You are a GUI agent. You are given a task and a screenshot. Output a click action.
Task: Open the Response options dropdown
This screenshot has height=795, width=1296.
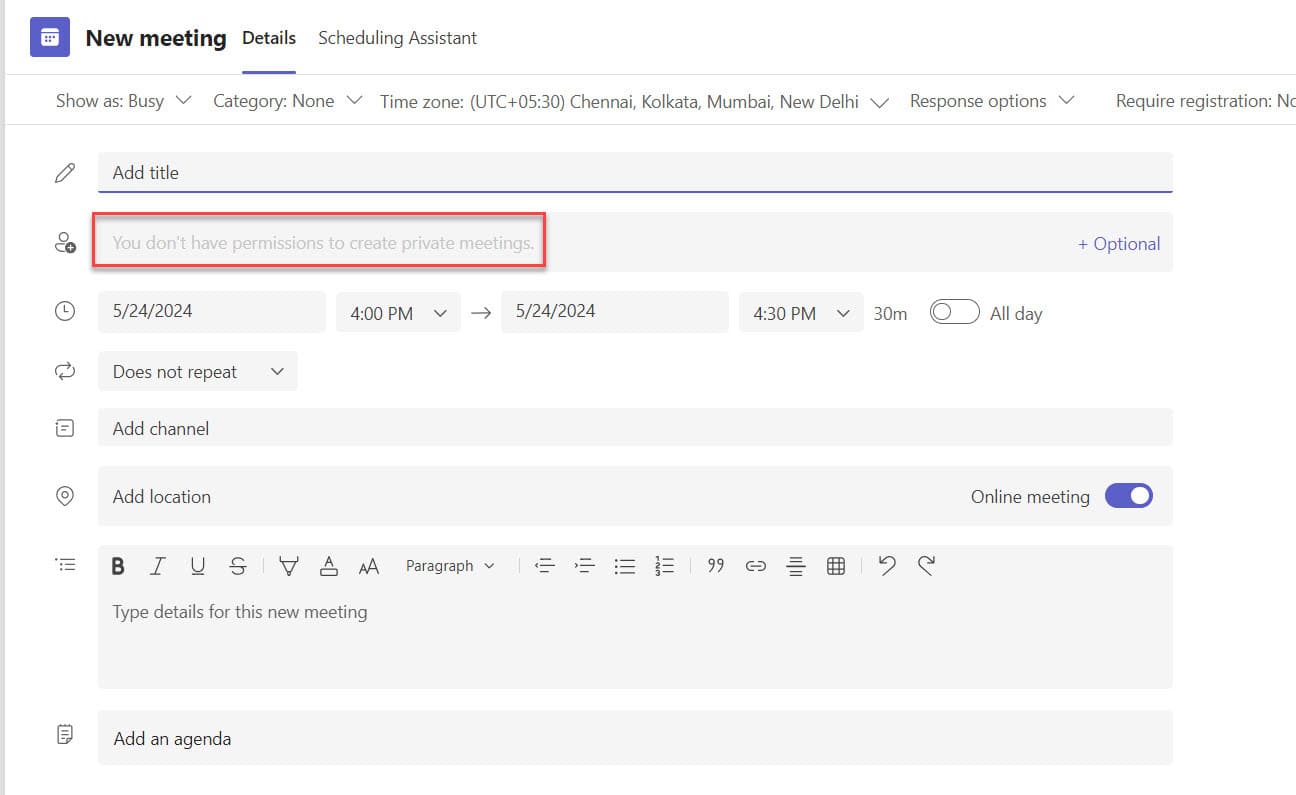pos(992,101)
